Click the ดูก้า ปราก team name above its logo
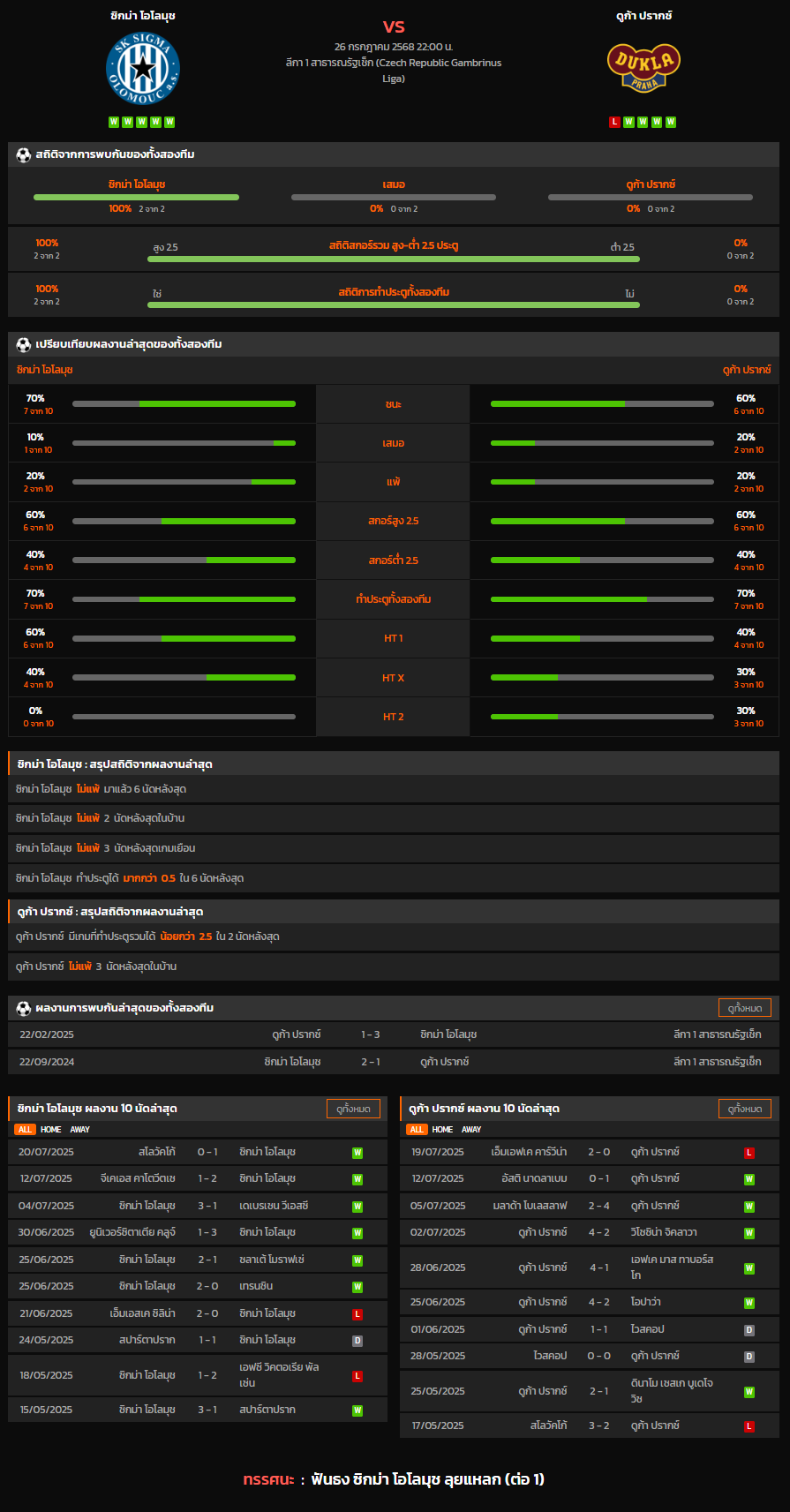Screen dimensions: 790x1512 pos(644,16)
